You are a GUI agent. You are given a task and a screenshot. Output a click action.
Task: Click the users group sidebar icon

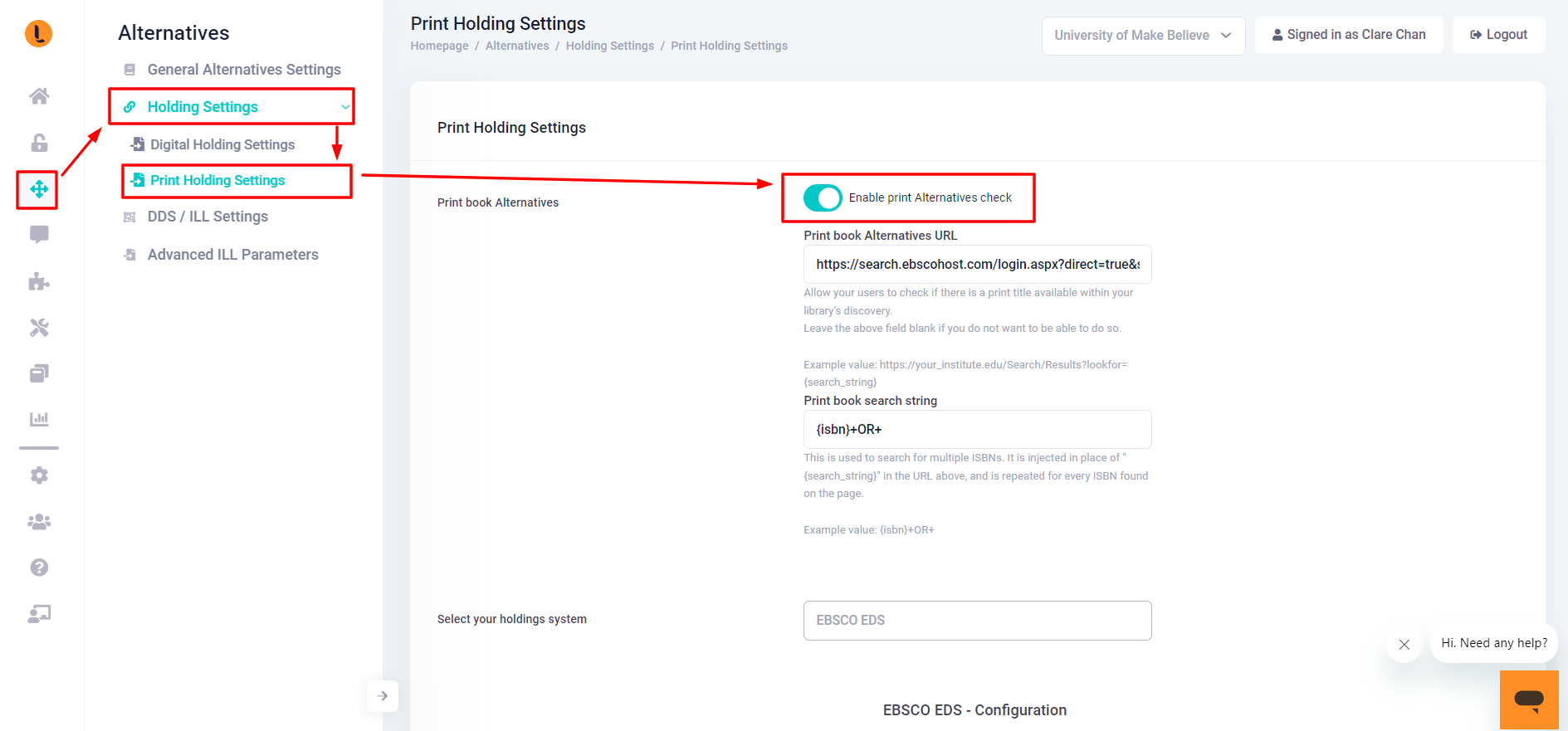39,522
